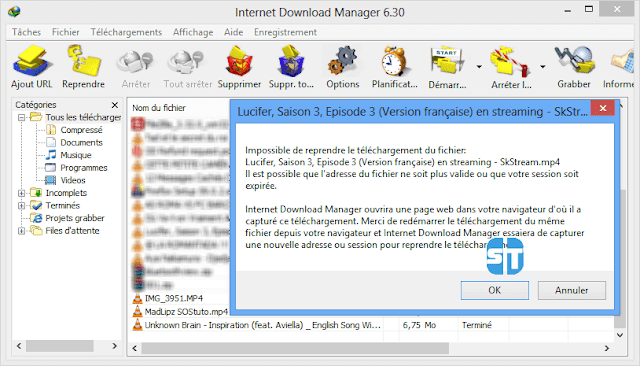Select the Programmes category
The height and width of the screenshot is (366, 640).
pos(84,168)
